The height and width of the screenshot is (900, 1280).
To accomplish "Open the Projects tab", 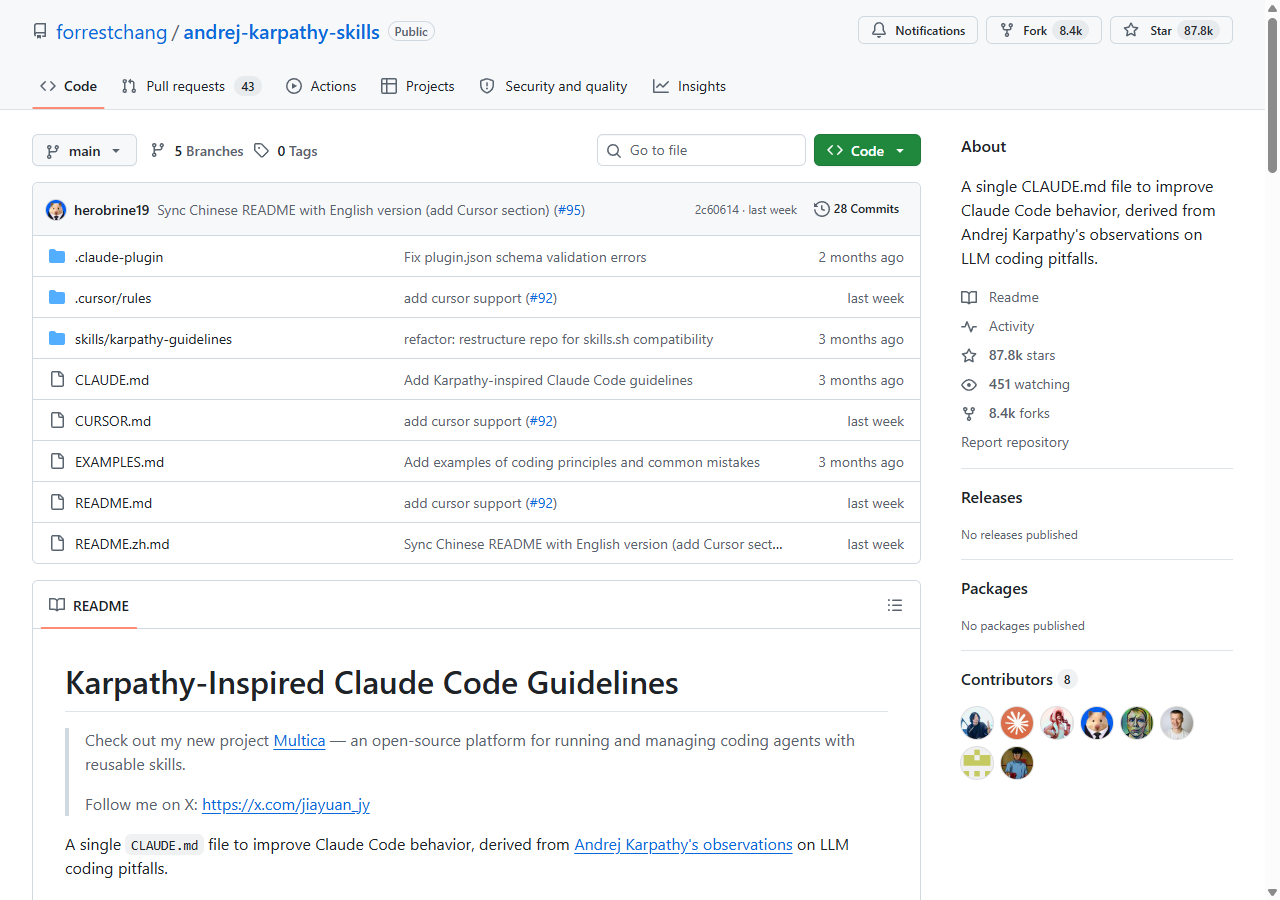I will [418, 86].
